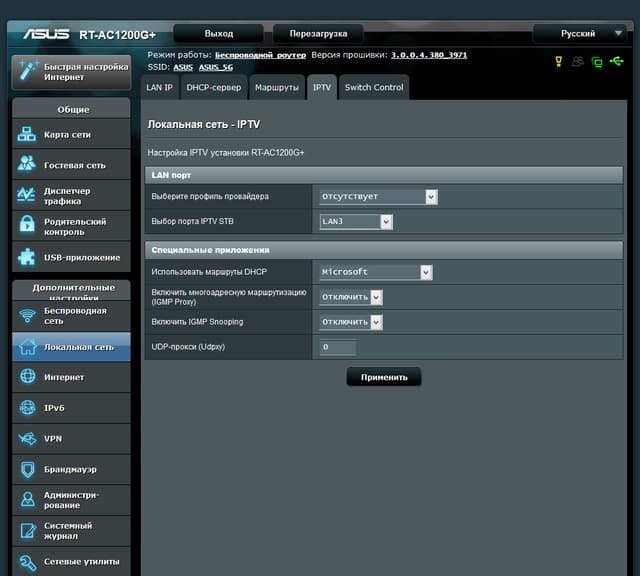
Task: Expand the provider profile dropdown Отсутствует
Action: click(379, 197)
